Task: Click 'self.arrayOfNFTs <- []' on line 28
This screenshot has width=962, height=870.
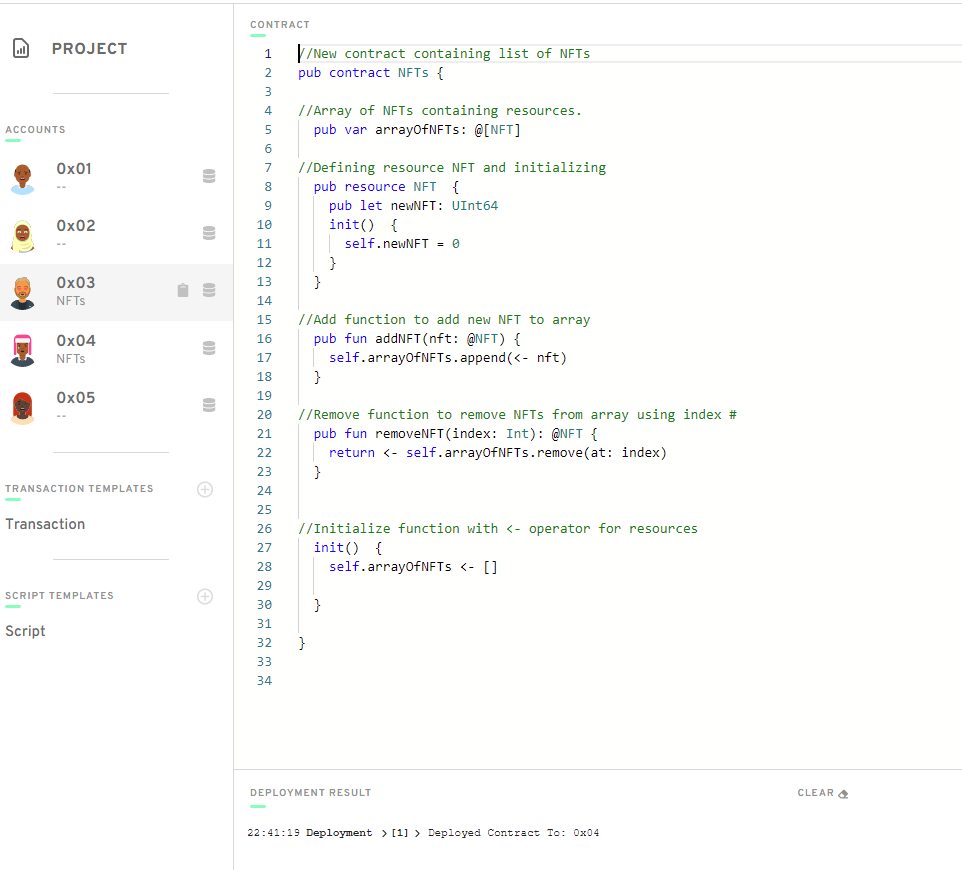Action: [414, 567]
